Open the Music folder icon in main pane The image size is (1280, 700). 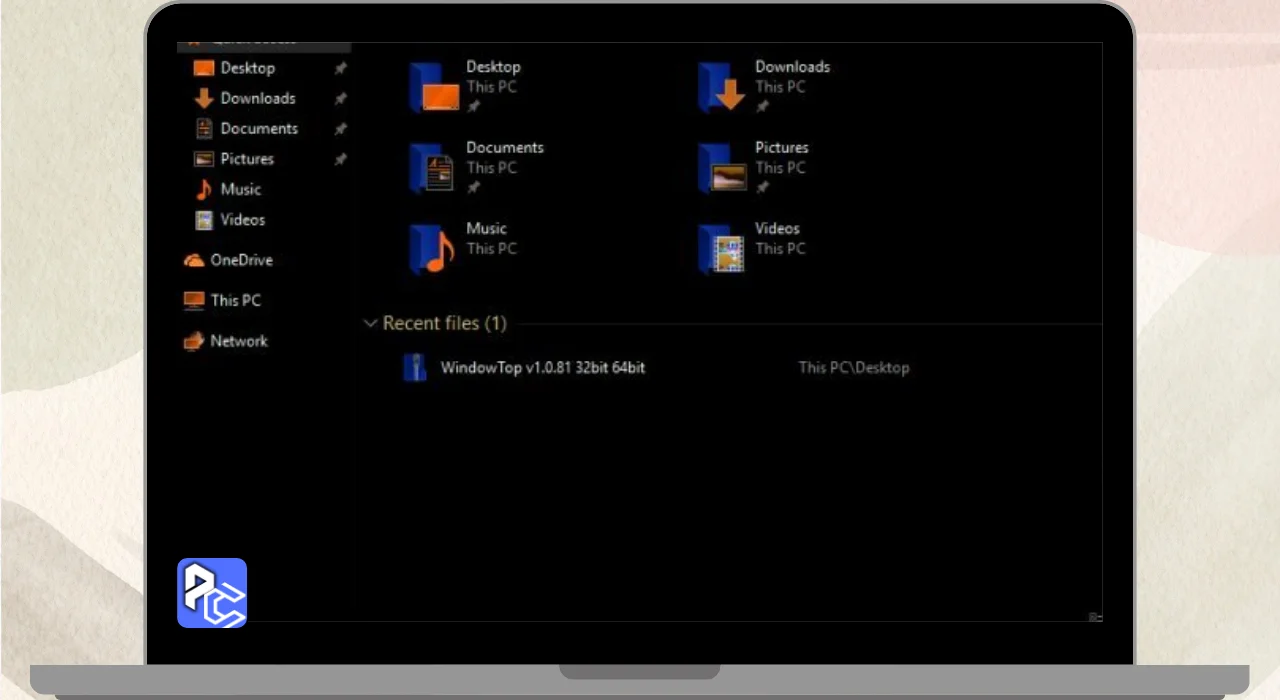(x=433, y=249)
